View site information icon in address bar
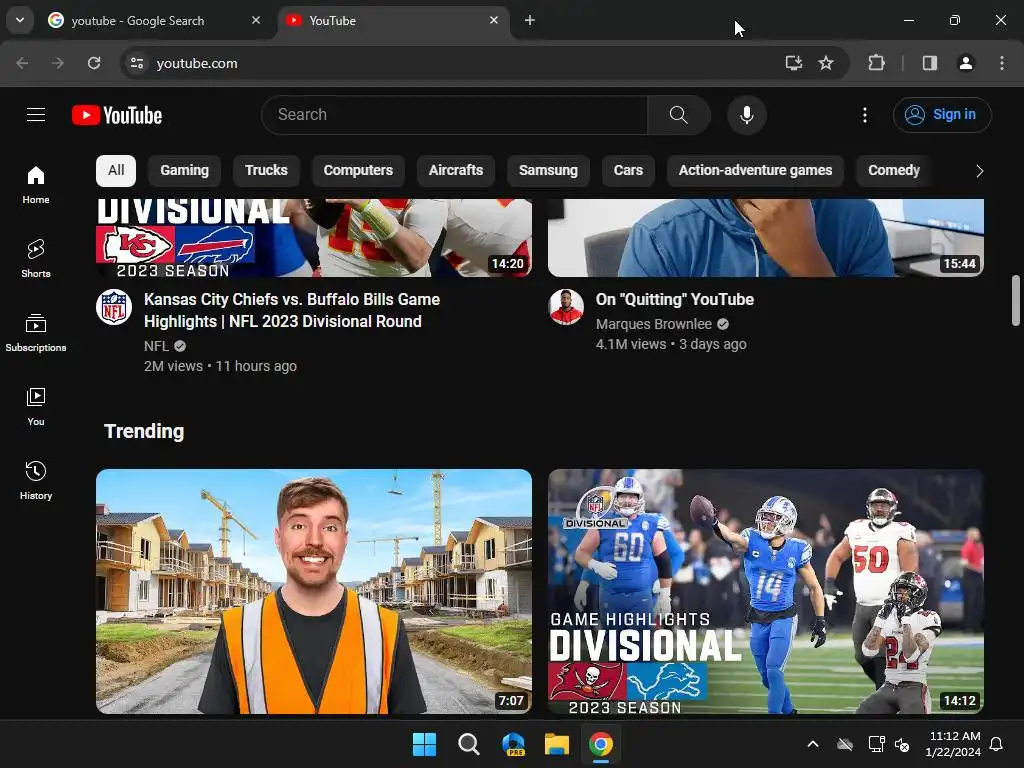 (136, 63)
